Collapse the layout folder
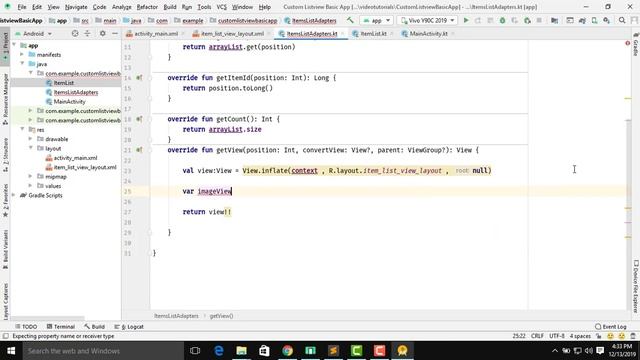This screenshot has width=640, height=360. coord(30,148)
